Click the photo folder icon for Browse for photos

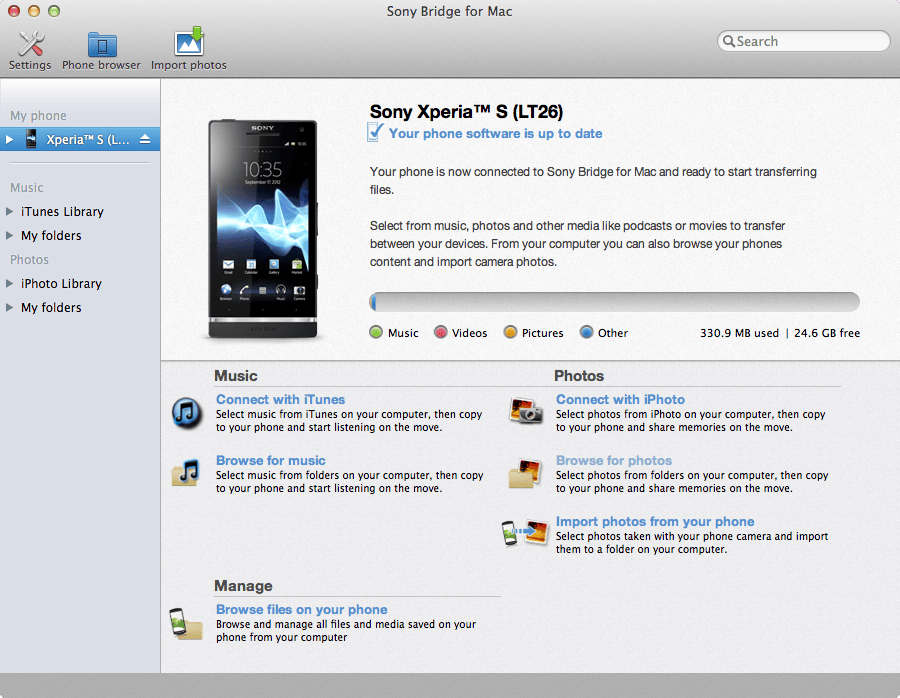(525, 474)
